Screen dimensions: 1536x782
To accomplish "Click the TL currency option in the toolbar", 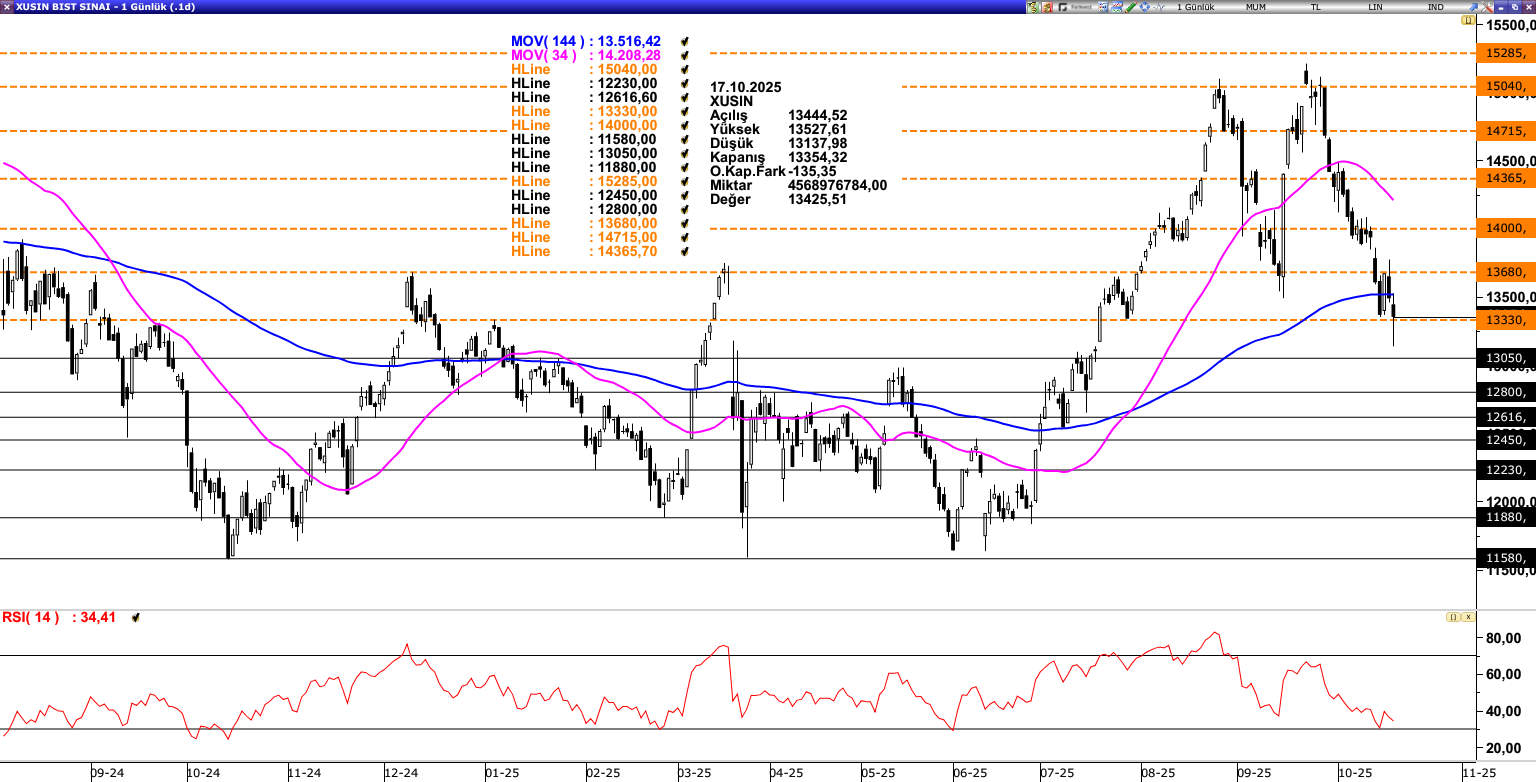I will [x=1315, y=7].
